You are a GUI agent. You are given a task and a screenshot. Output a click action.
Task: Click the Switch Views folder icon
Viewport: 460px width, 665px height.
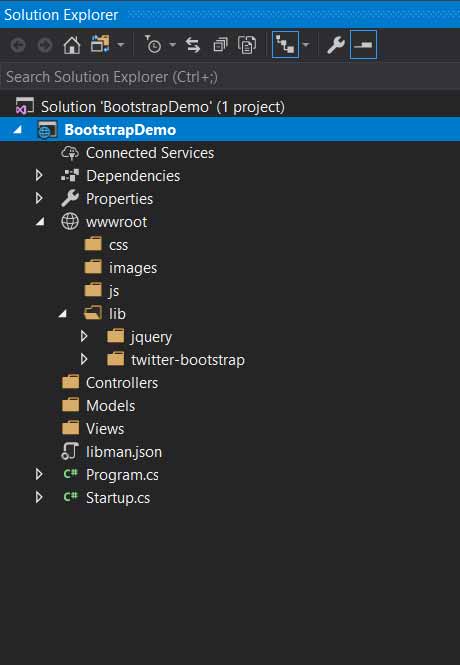pos(100,45)
